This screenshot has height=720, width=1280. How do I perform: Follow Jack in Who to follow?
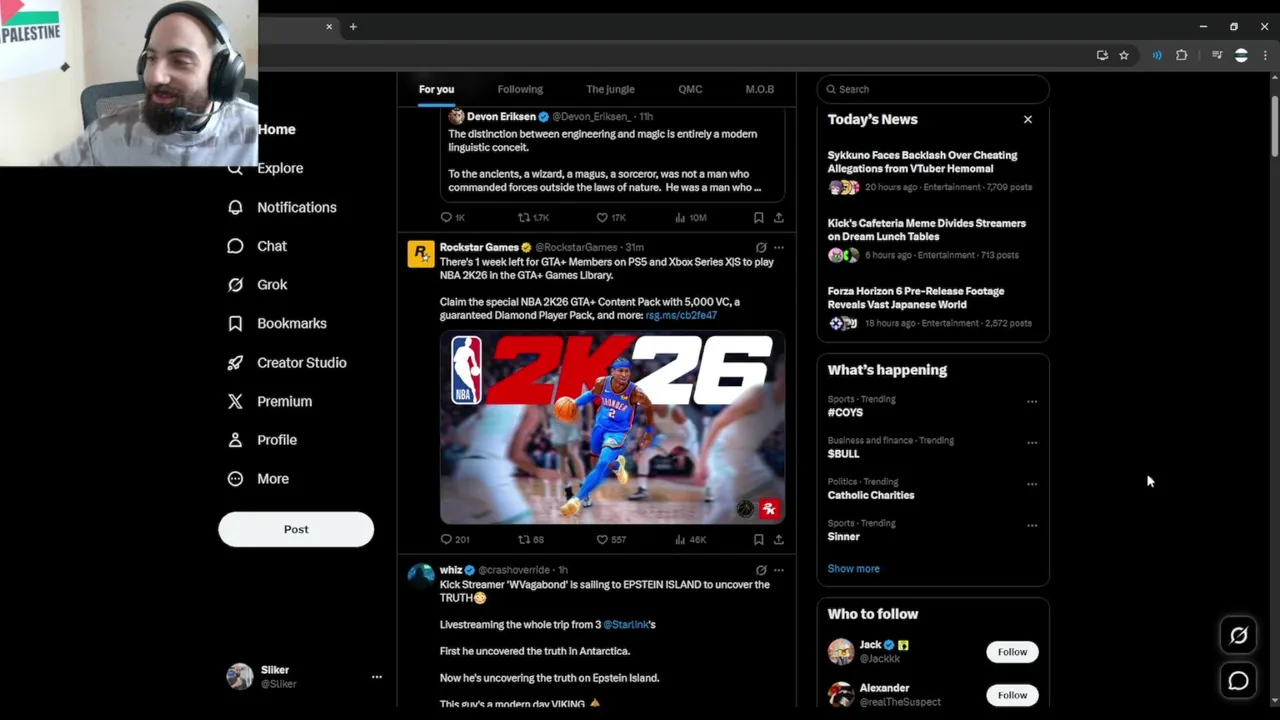(1012, 652)
